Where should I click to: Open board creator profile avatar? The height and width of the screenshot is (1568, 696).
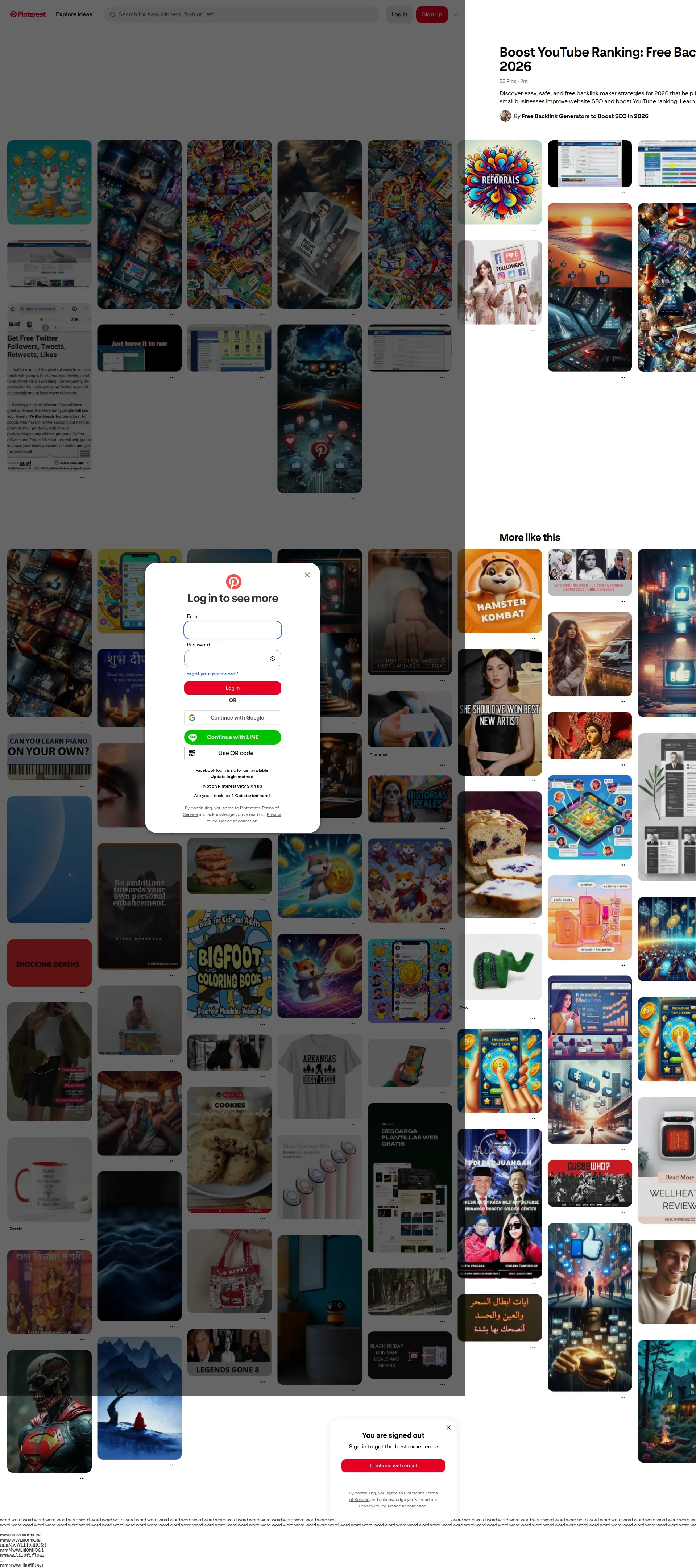[505, 116]
